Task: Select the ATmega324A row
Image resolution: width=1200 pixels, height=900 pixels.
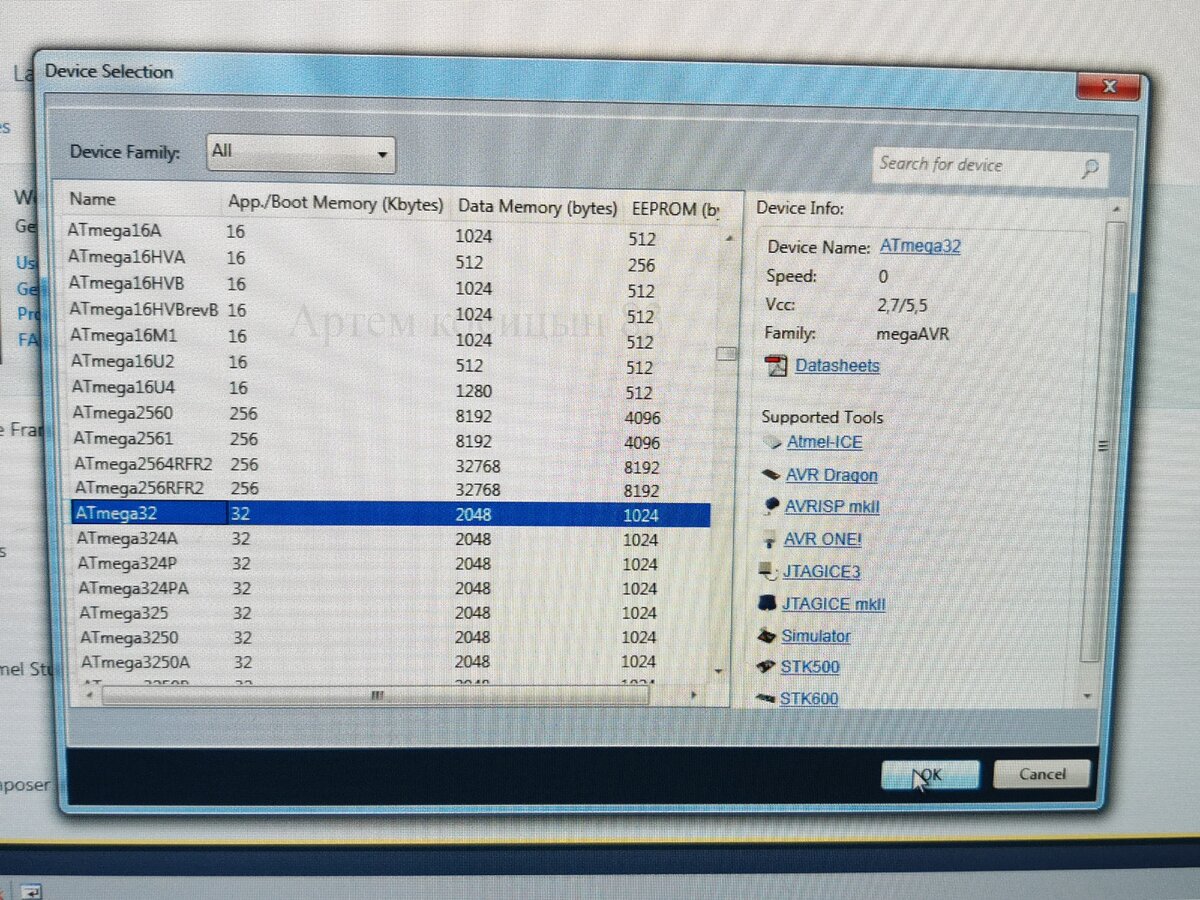Action: coord(390,539)
